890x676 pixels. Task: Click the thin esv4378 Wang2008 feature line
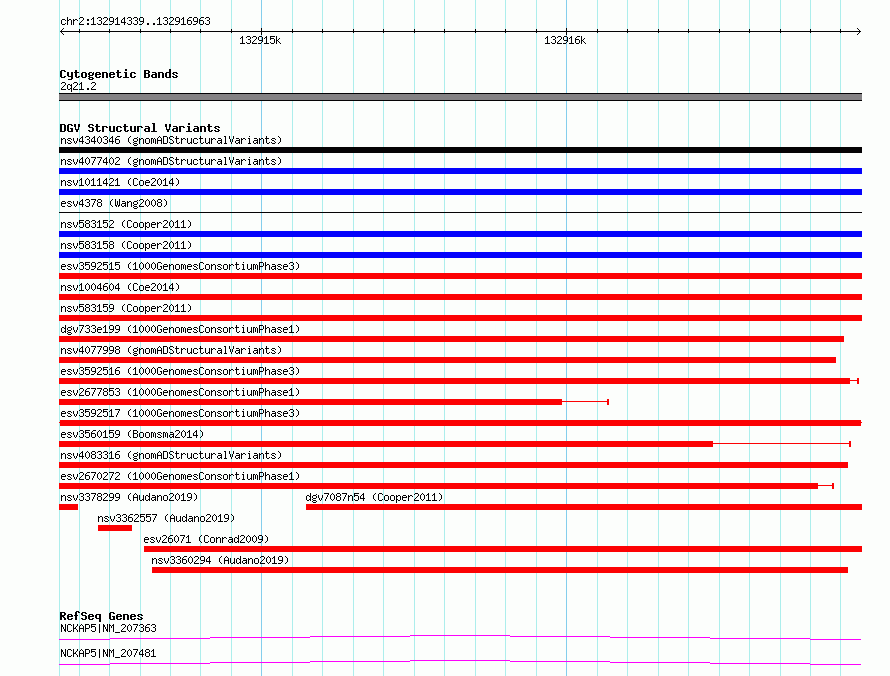(460, 213)
